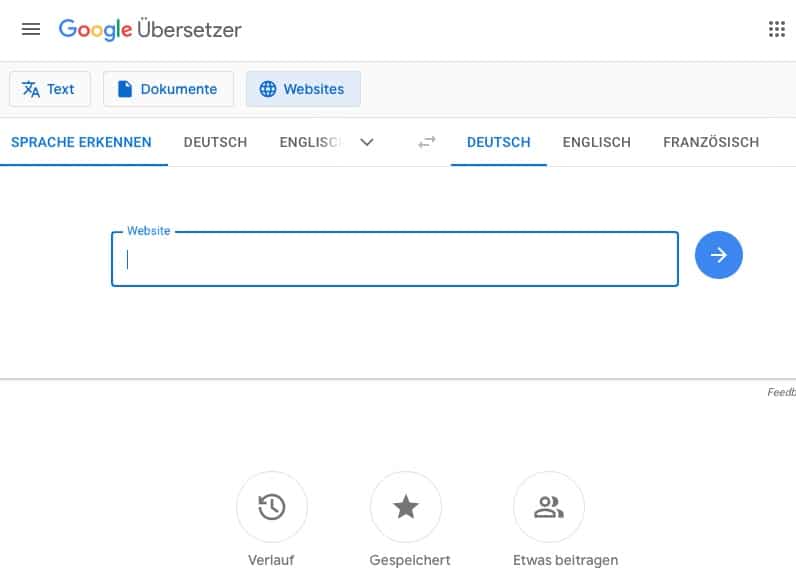Open the Google apps grid
This screenshot has width=796, height=579.
776,29
